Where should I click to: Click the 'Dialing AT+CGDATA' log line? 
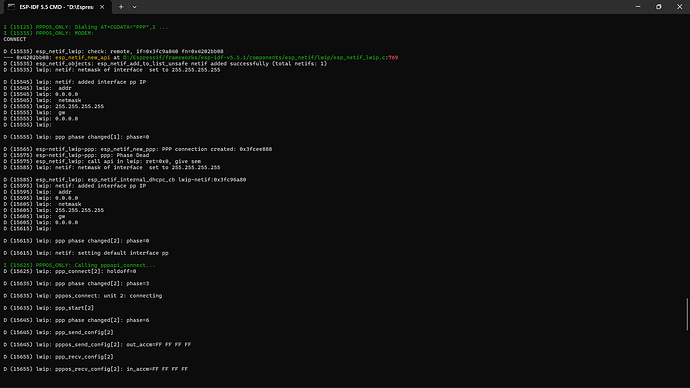coord(86,27)
